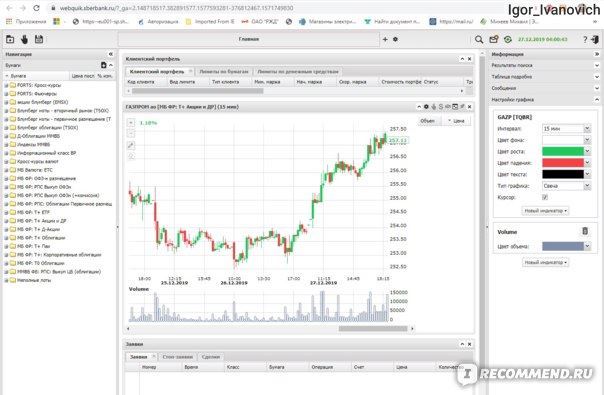The width and height of the screenshot is (604, 395).
Task: Zoom in chart with plus button
Action: [x=131, y=123]
